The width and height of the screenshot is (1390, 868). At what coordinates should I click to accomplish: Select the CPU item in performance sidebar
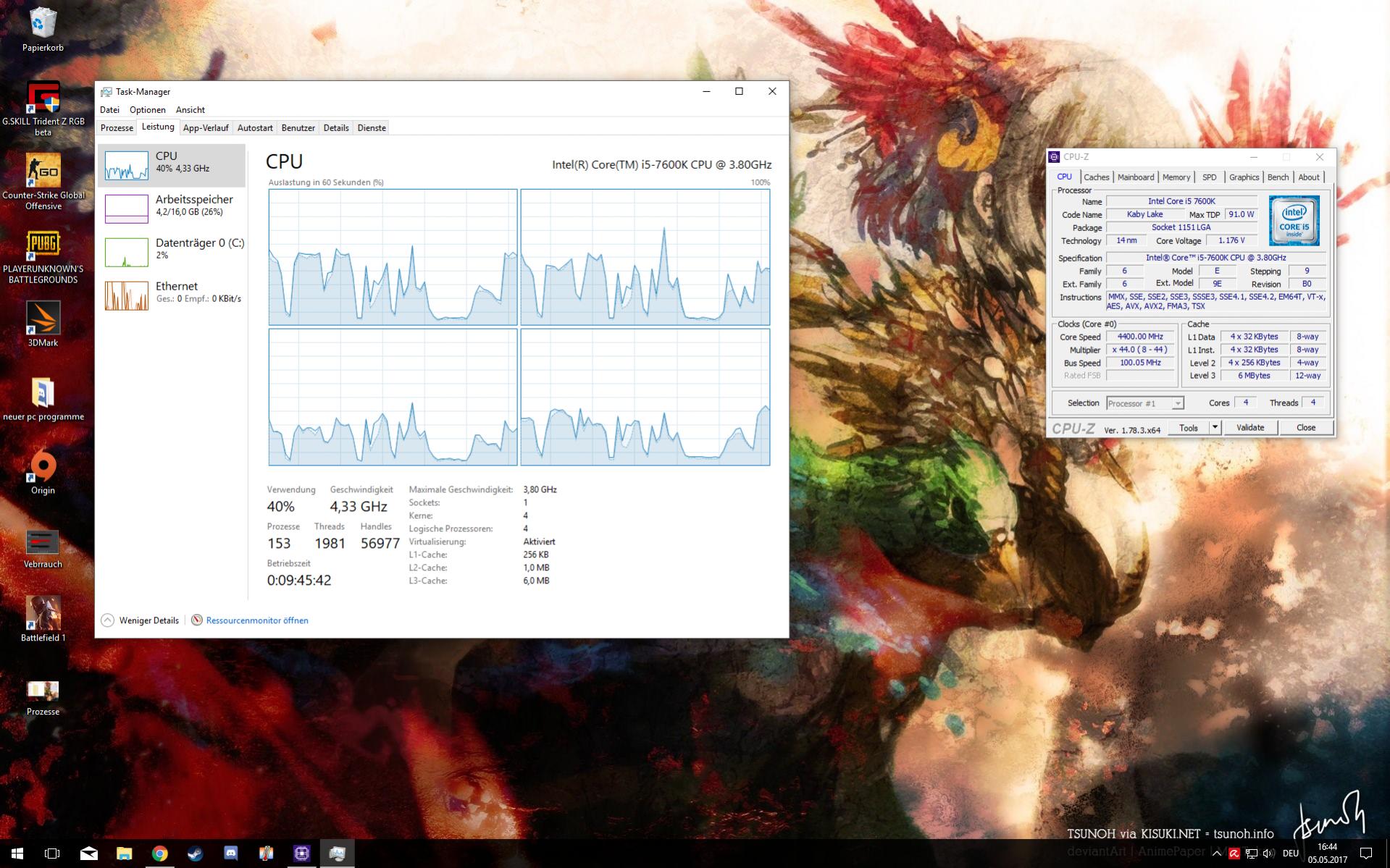pos(172,165)
